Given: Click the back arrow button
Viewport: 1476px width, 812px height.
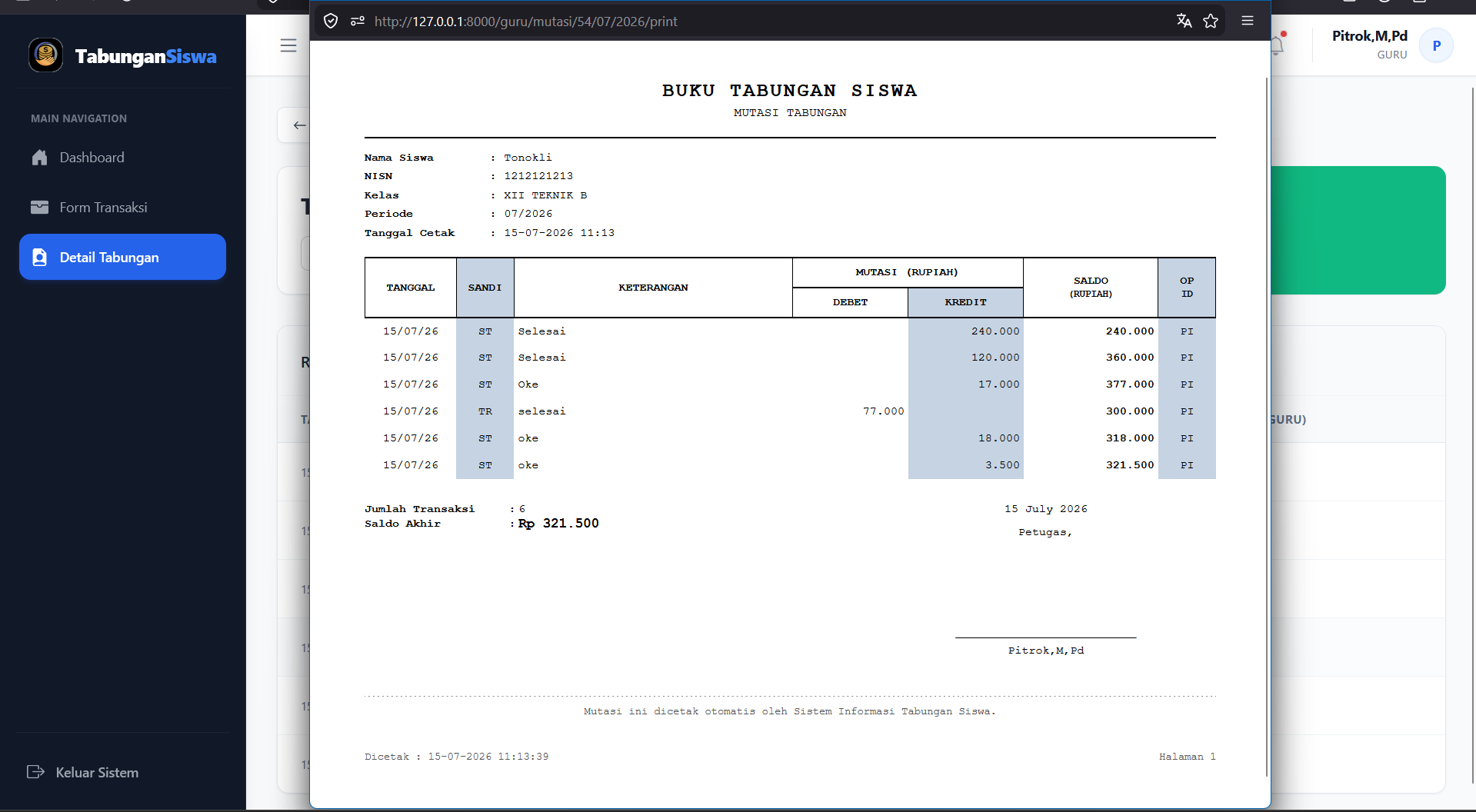Looking at the screenshot, I should (299, 125).
